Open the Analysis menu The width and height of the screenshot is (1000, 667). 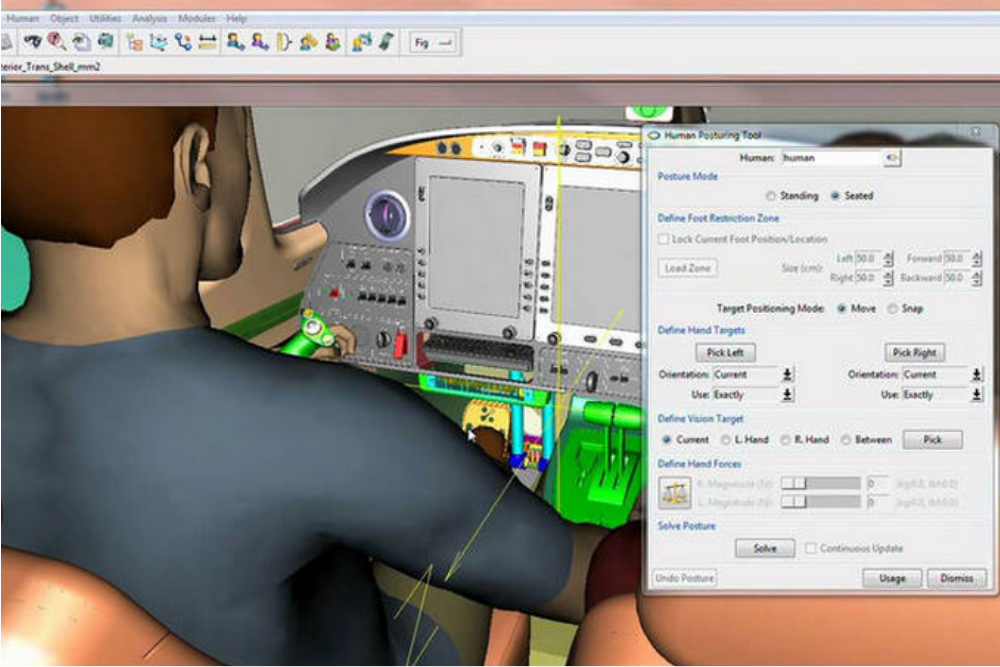coord(149,18)
